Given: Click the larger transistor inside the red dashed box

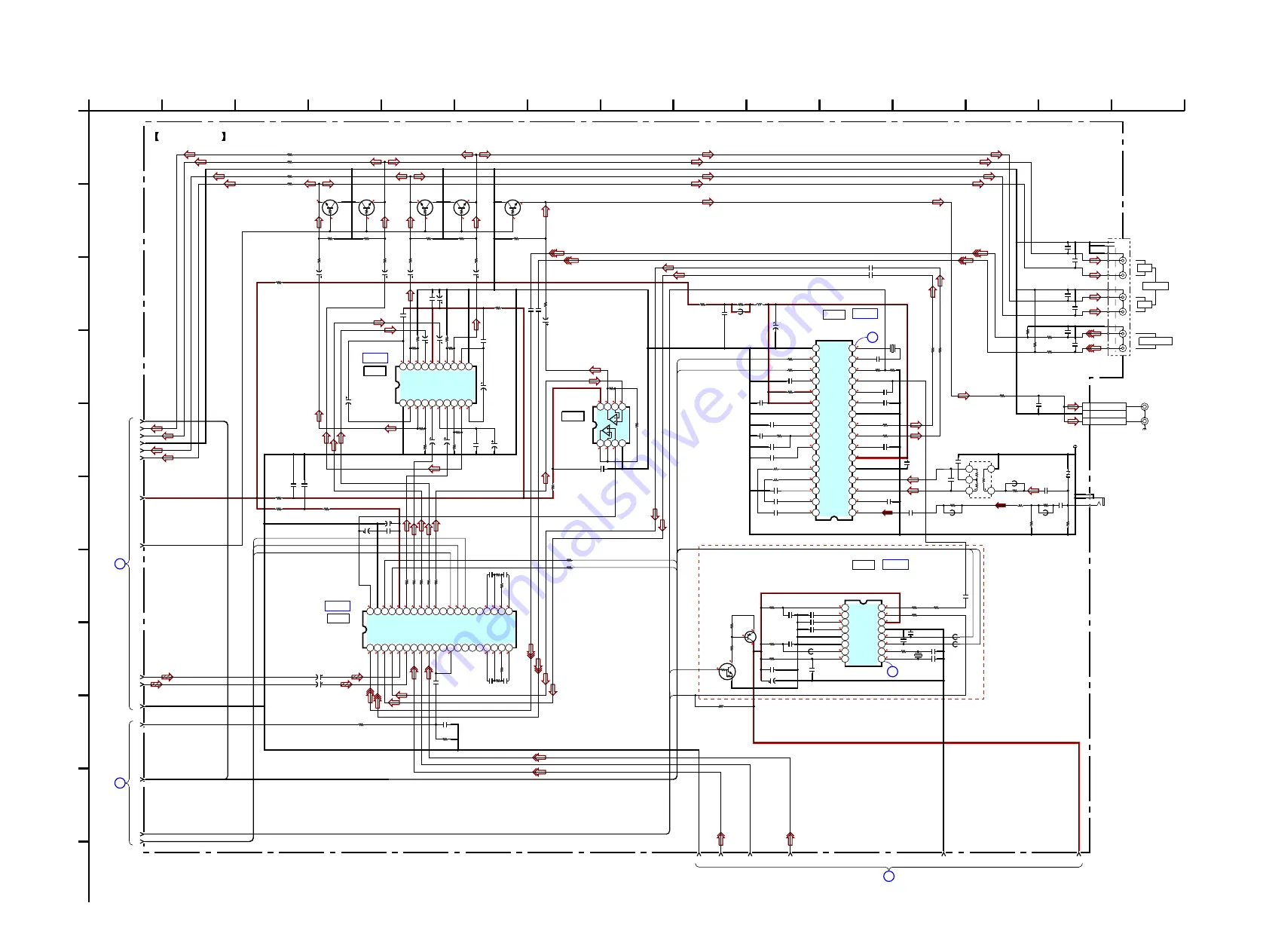Looking at the screenshot, I should click(727, 672).
